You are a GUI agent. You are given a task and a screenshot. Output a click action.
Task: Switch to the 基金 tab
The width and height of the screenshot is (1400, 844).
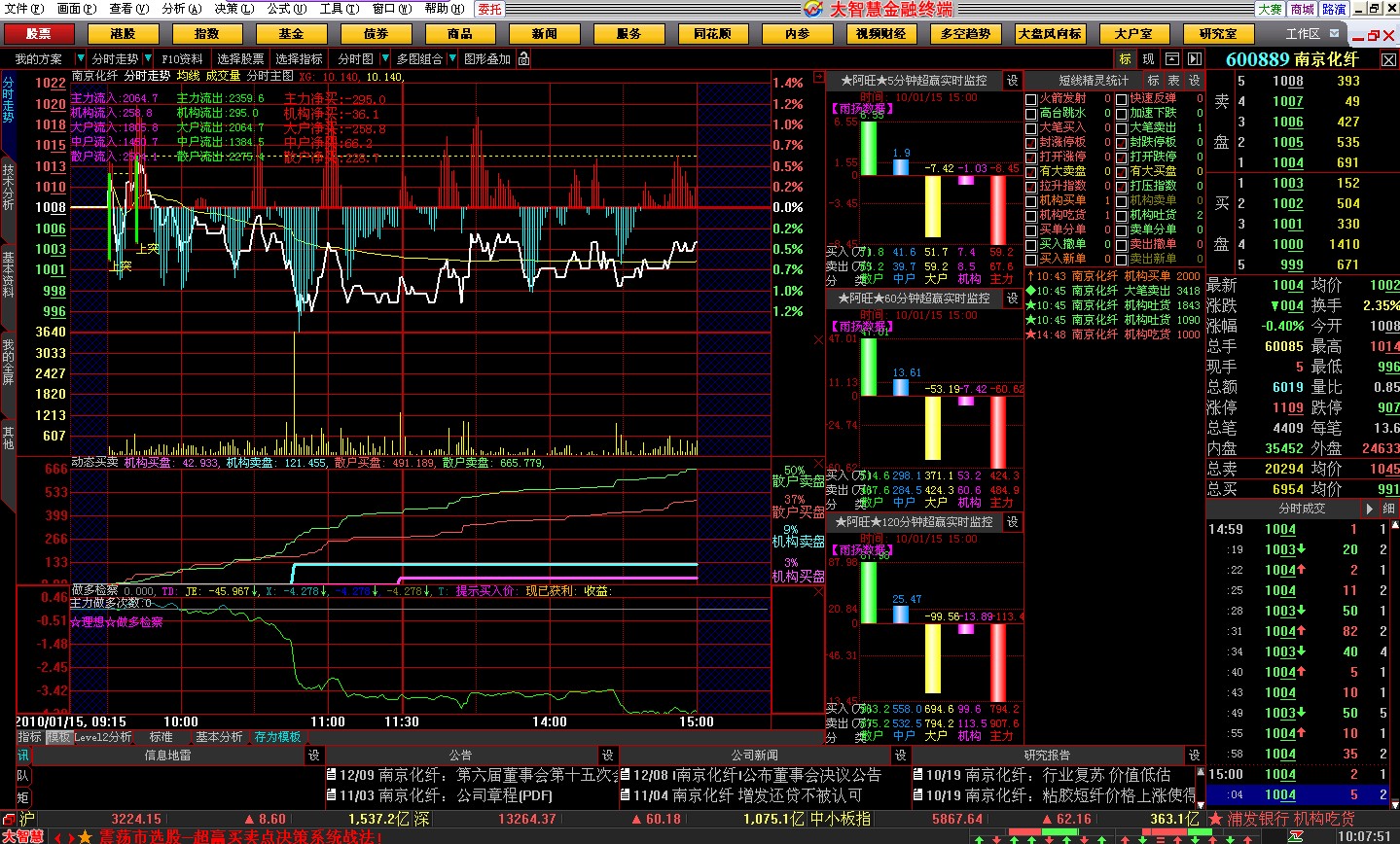[291, 34]
